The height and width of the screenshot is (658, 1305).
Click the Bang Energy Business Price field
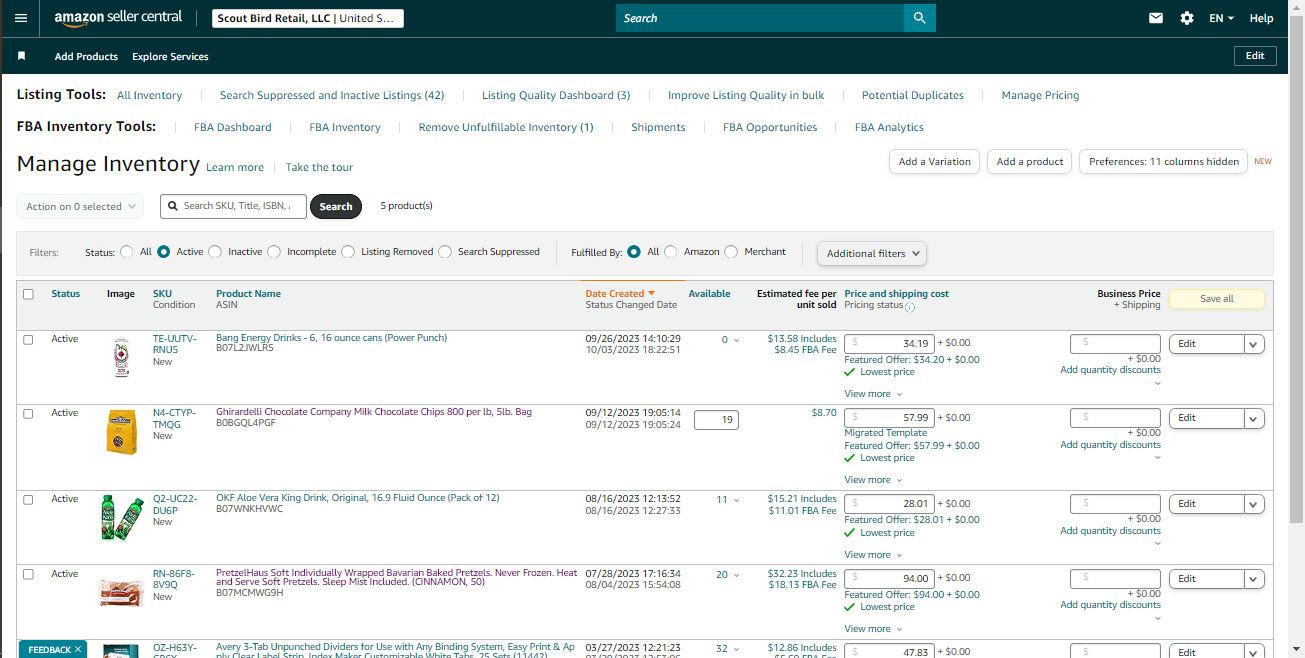pos(1115,343)
